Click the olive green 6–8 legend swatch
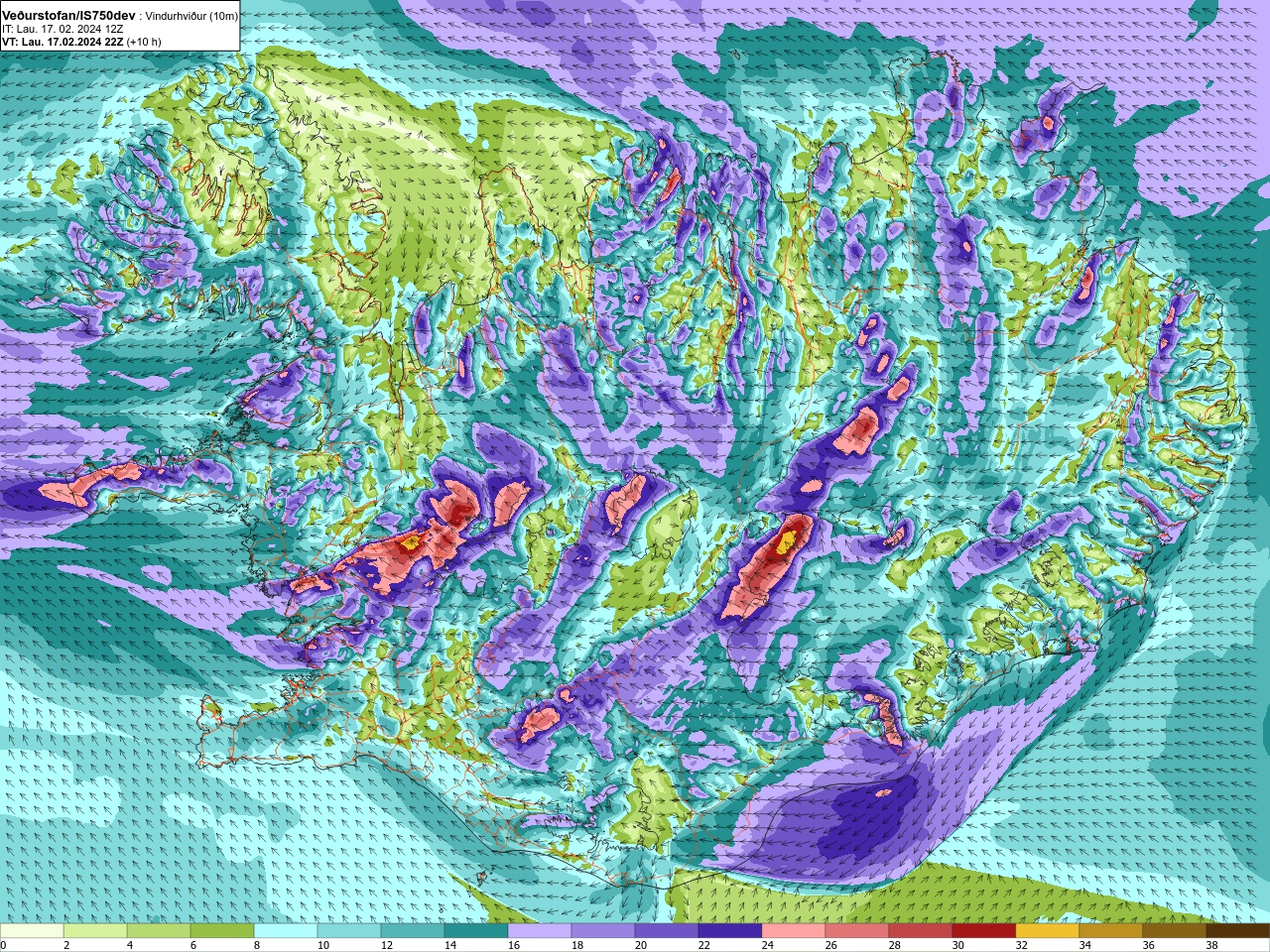1270x952 pixels. coord(222,932)
